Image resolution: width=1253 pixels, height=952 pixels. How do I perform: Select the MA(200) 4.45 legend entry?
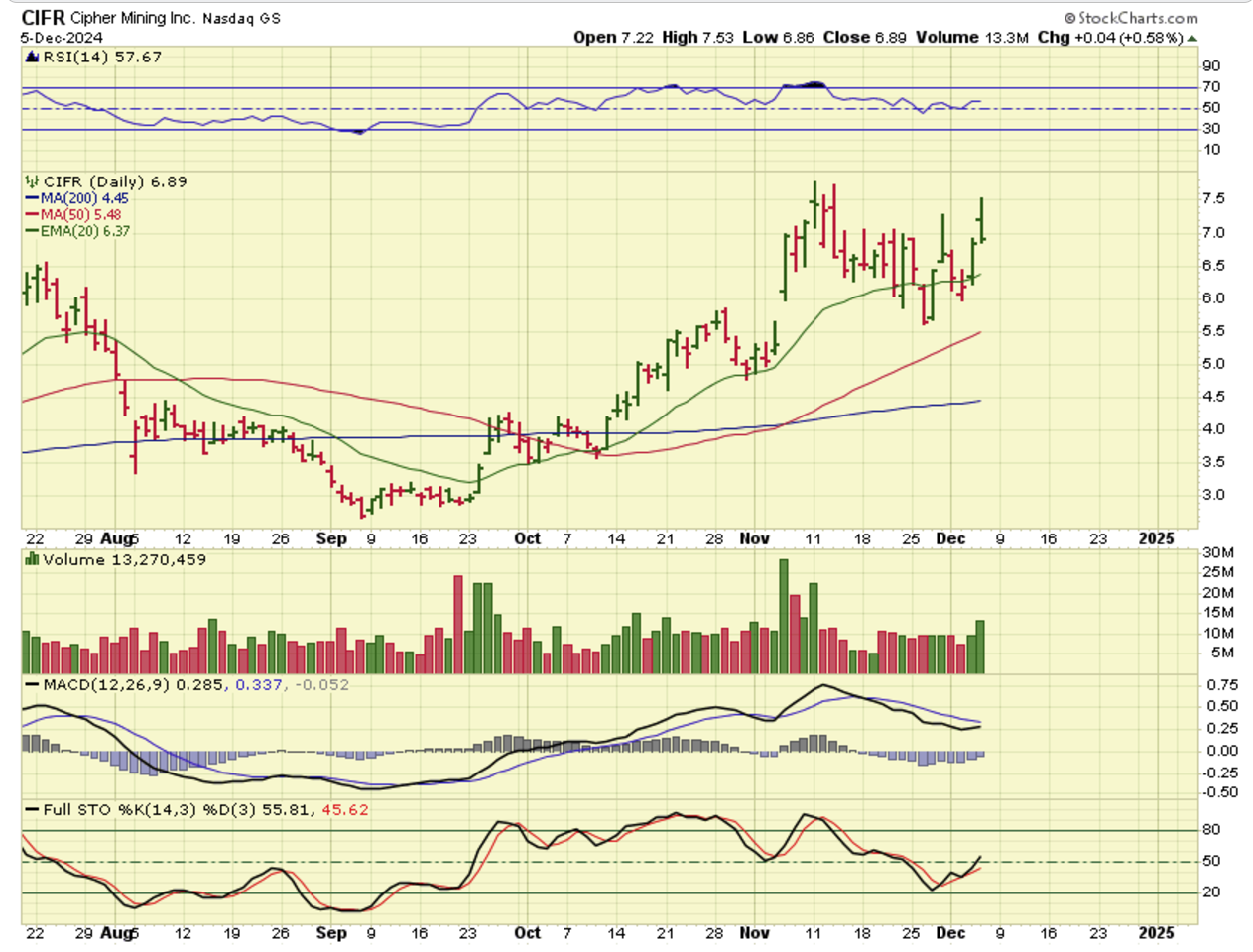pyautogui.click(x=77, y=198)
